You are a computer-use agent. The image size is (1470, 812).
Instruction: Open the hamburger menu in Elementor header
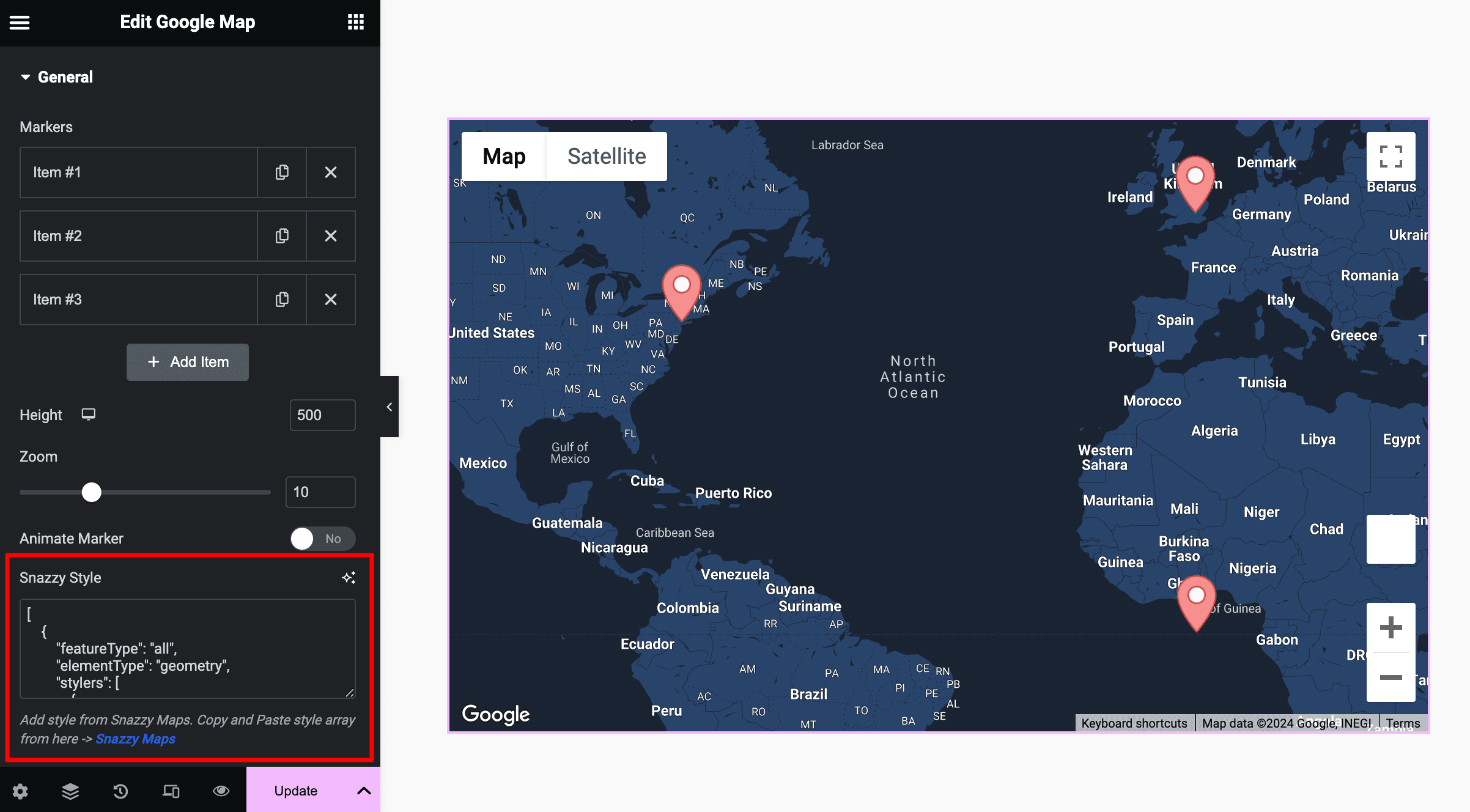coord(20,23)
